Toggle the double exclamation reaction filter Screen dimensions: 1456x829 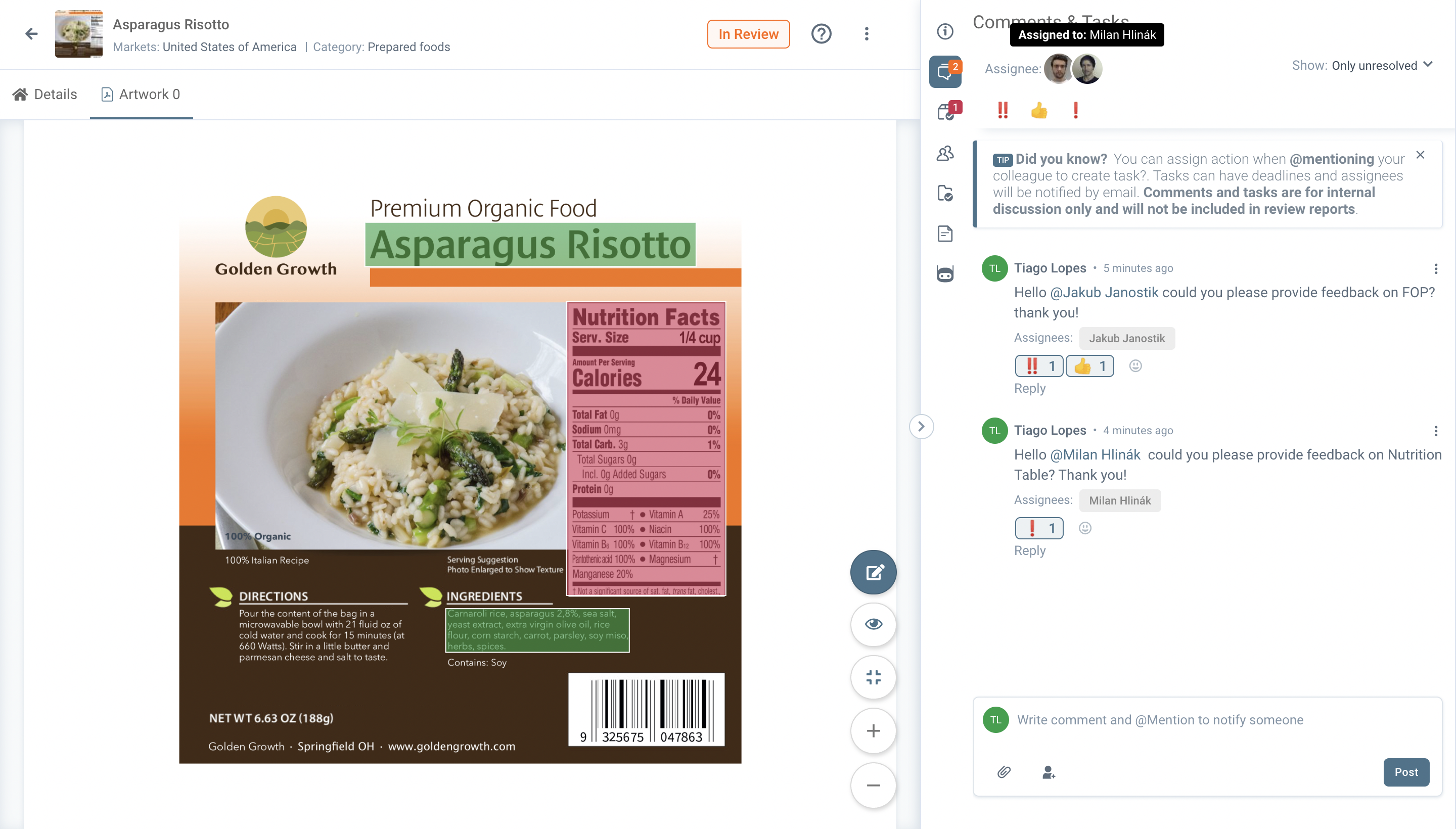1003,111
